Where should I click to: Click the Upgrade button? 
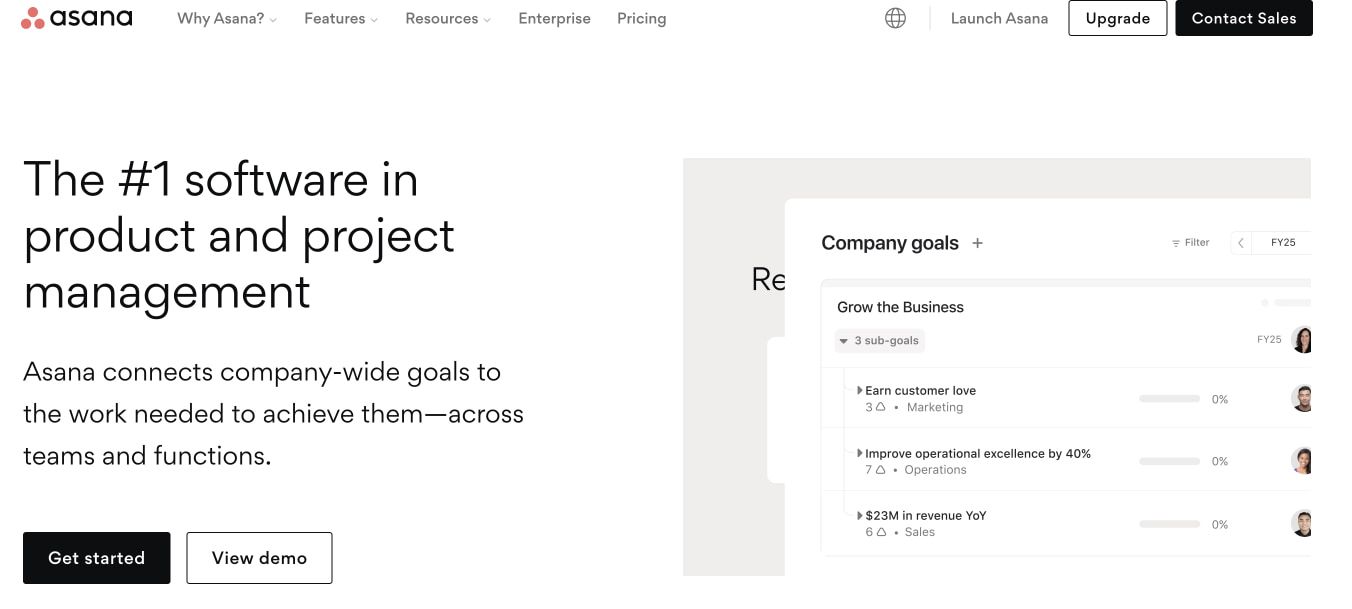(1117, 17)
